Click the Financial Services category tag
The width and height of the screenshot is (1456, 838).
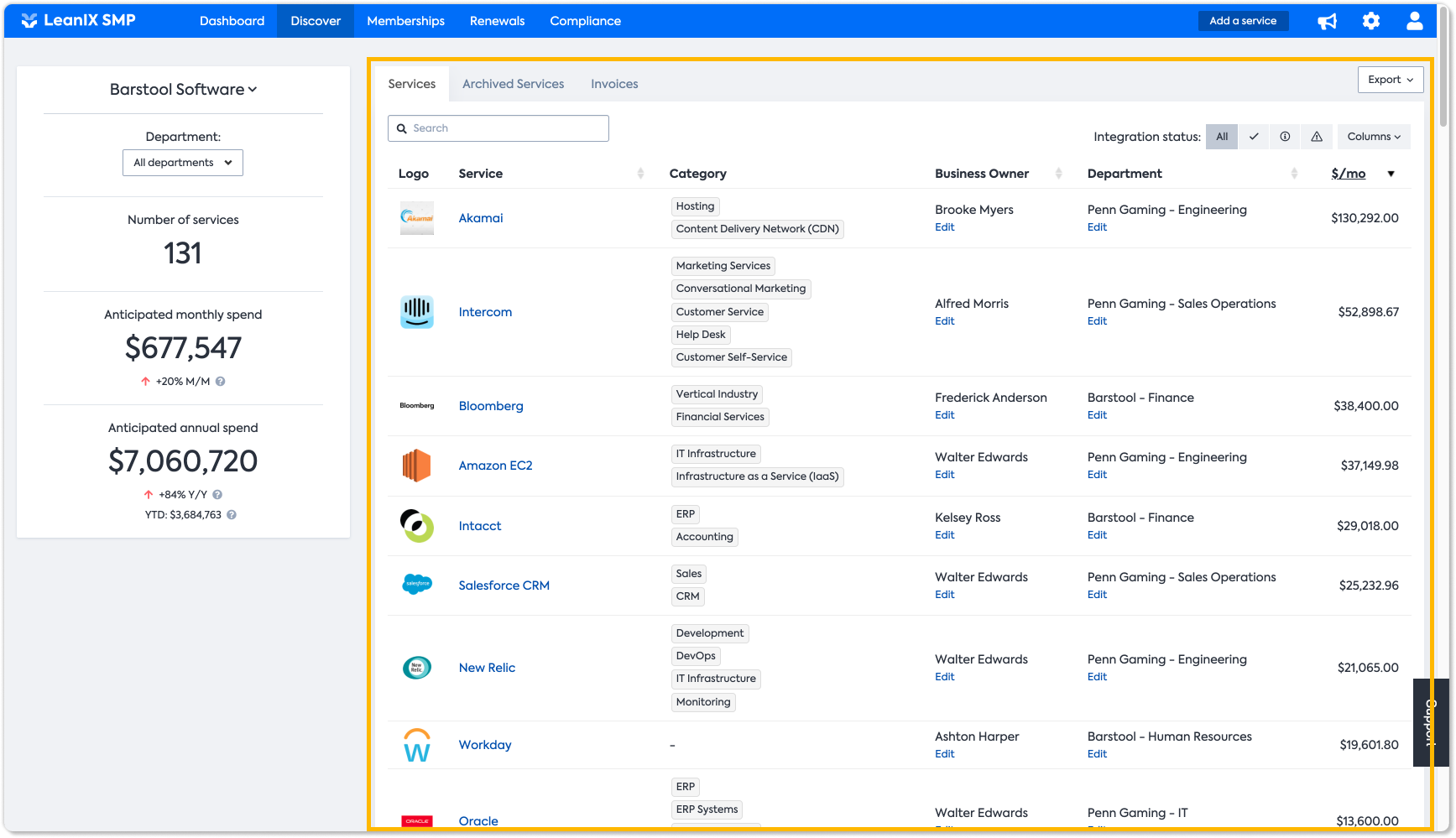click(x=720, y=417)
